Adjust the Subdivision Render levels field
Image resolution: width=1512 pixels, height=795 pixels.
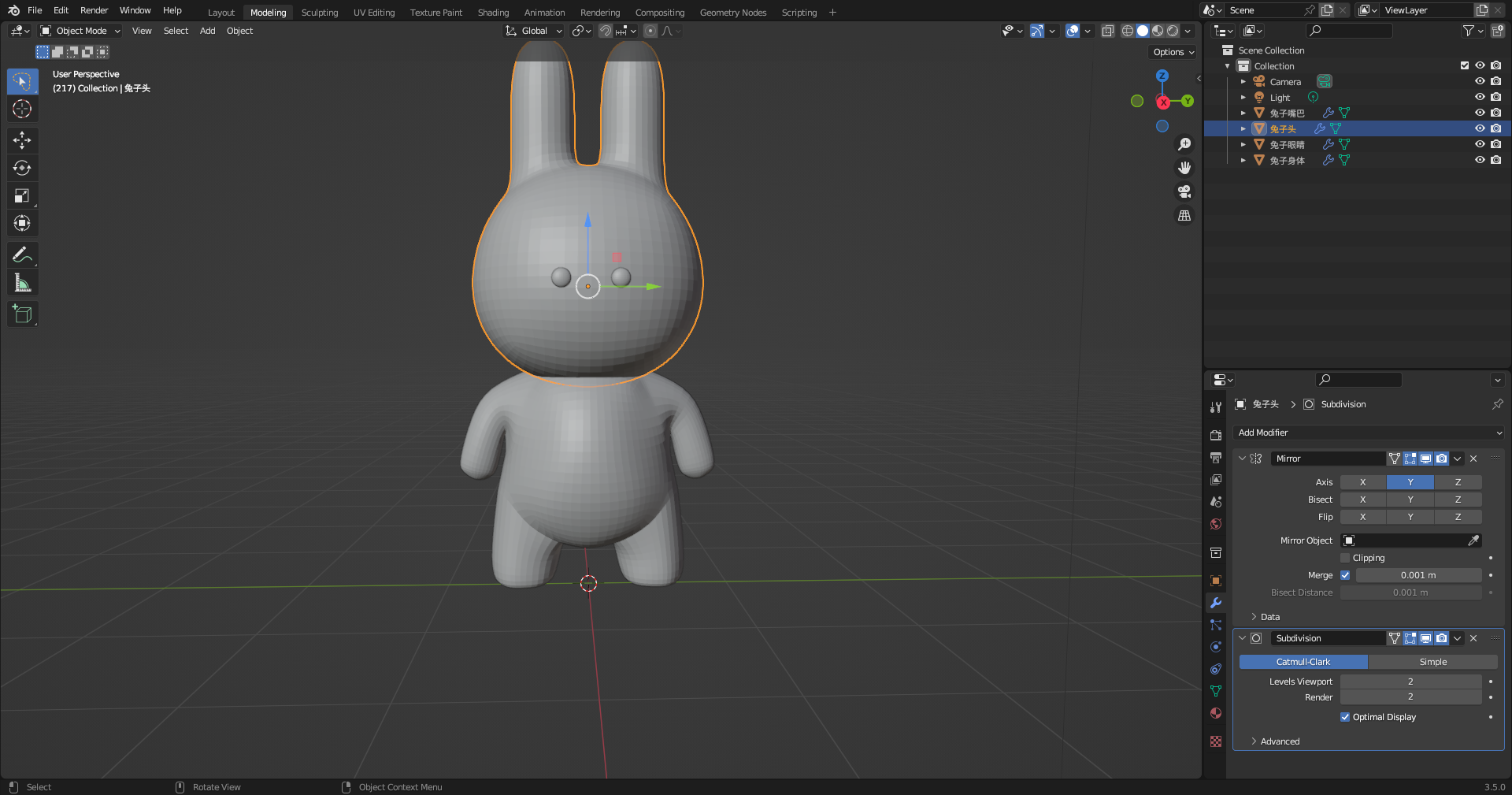click(x=1411, y=697)
